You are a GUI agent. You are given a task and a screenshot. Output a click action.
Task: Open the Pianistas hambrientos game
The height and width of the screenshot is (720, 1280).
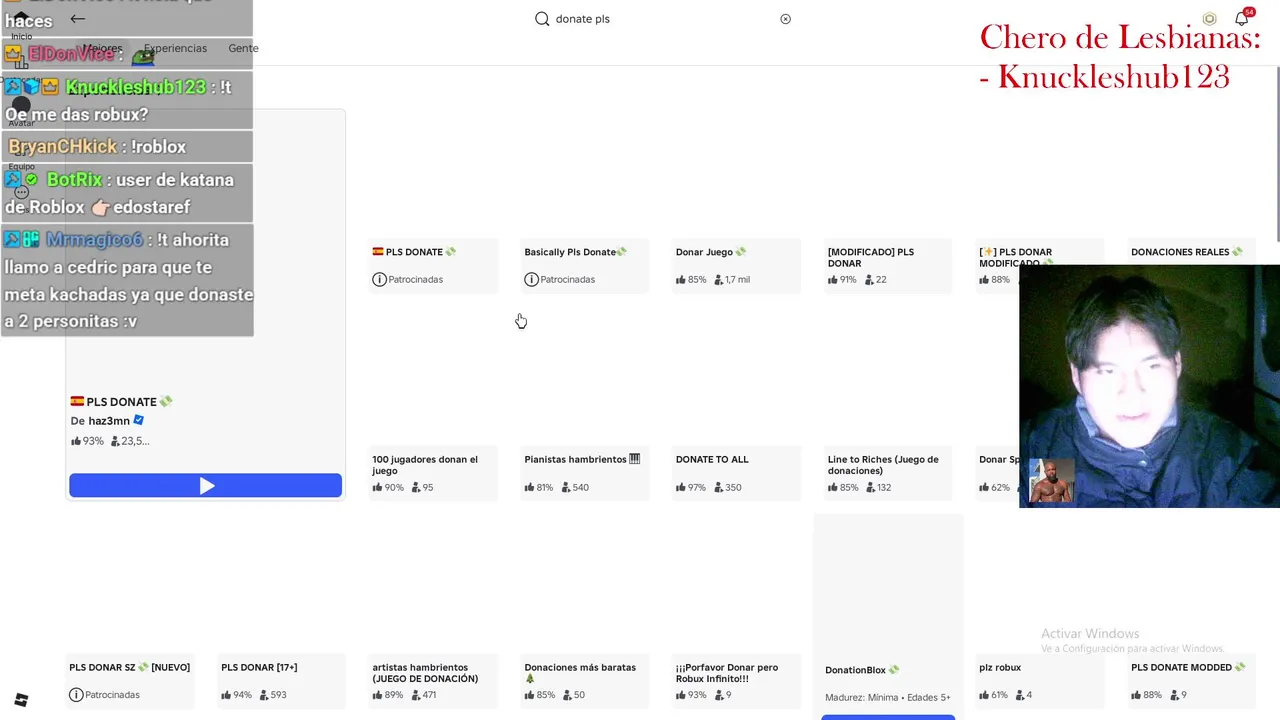[x=582, y=459]
